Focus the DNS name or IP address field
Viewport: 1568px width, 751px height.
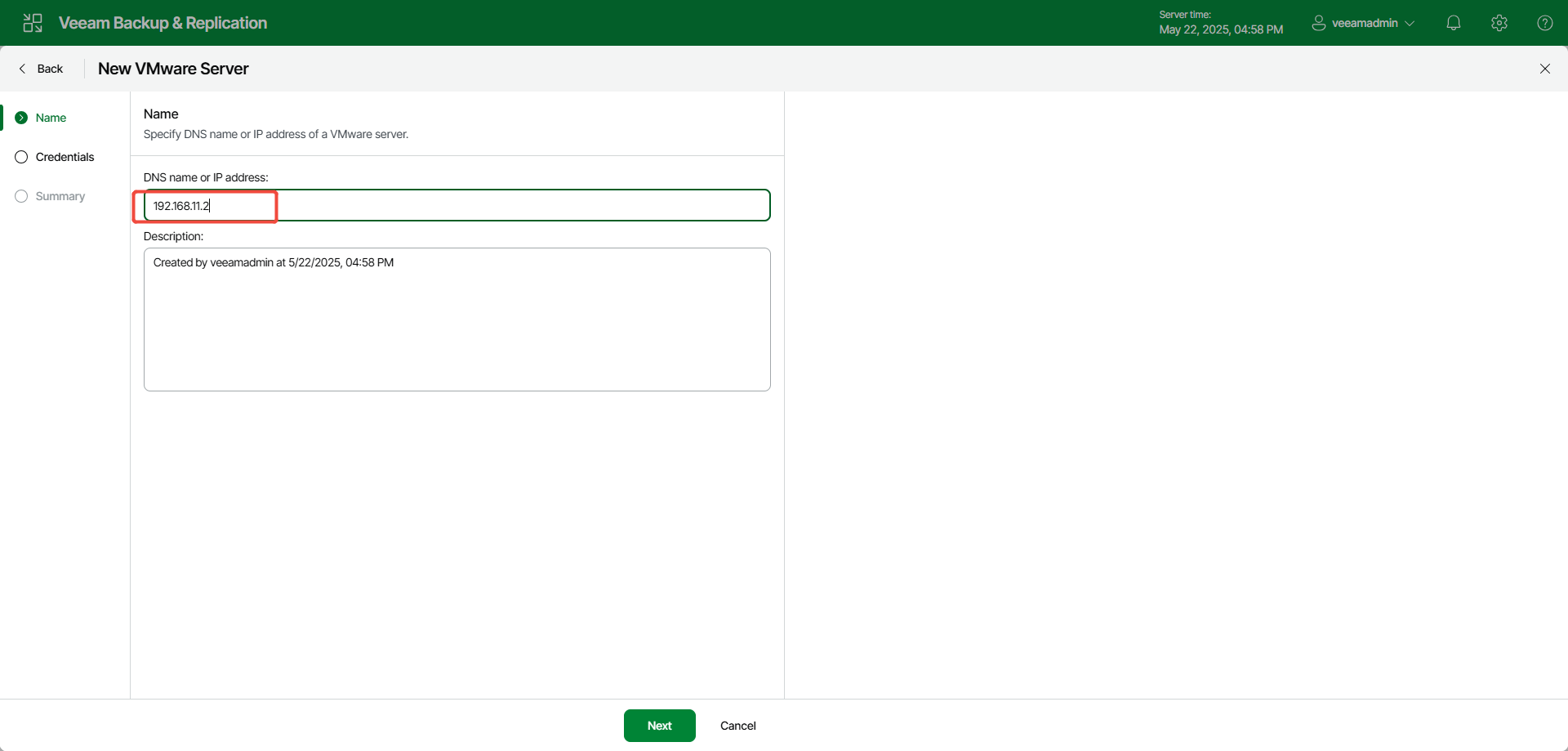(457, 205)
